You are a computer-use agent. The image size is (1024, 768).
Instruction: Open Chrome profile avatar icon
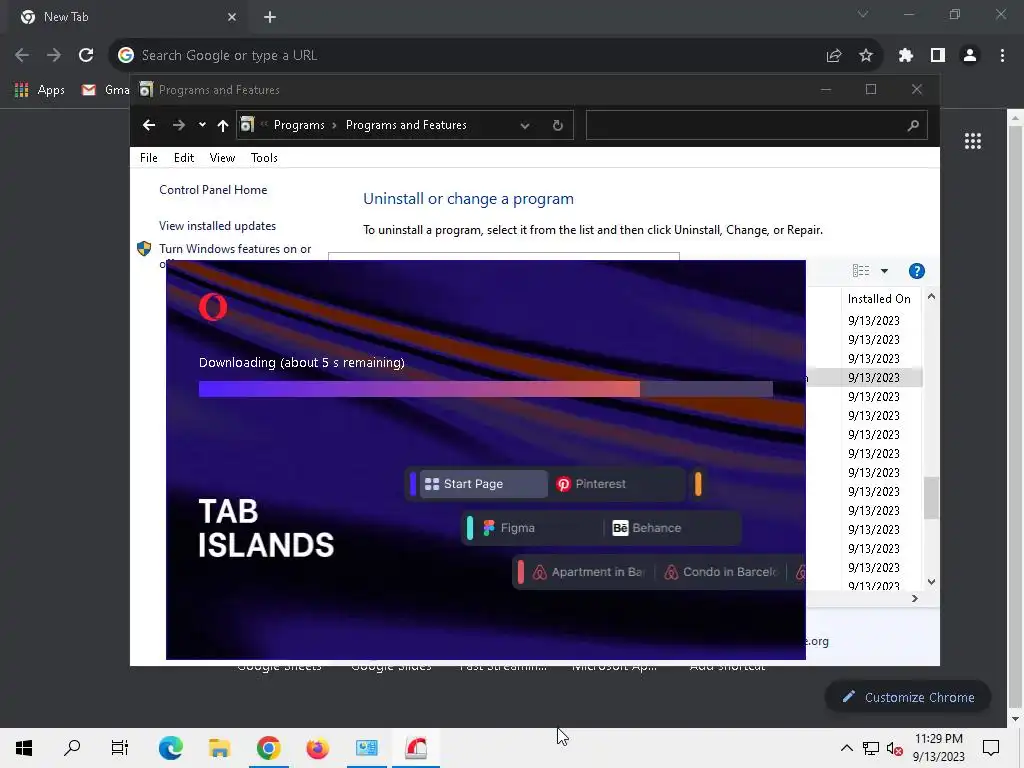970,56
